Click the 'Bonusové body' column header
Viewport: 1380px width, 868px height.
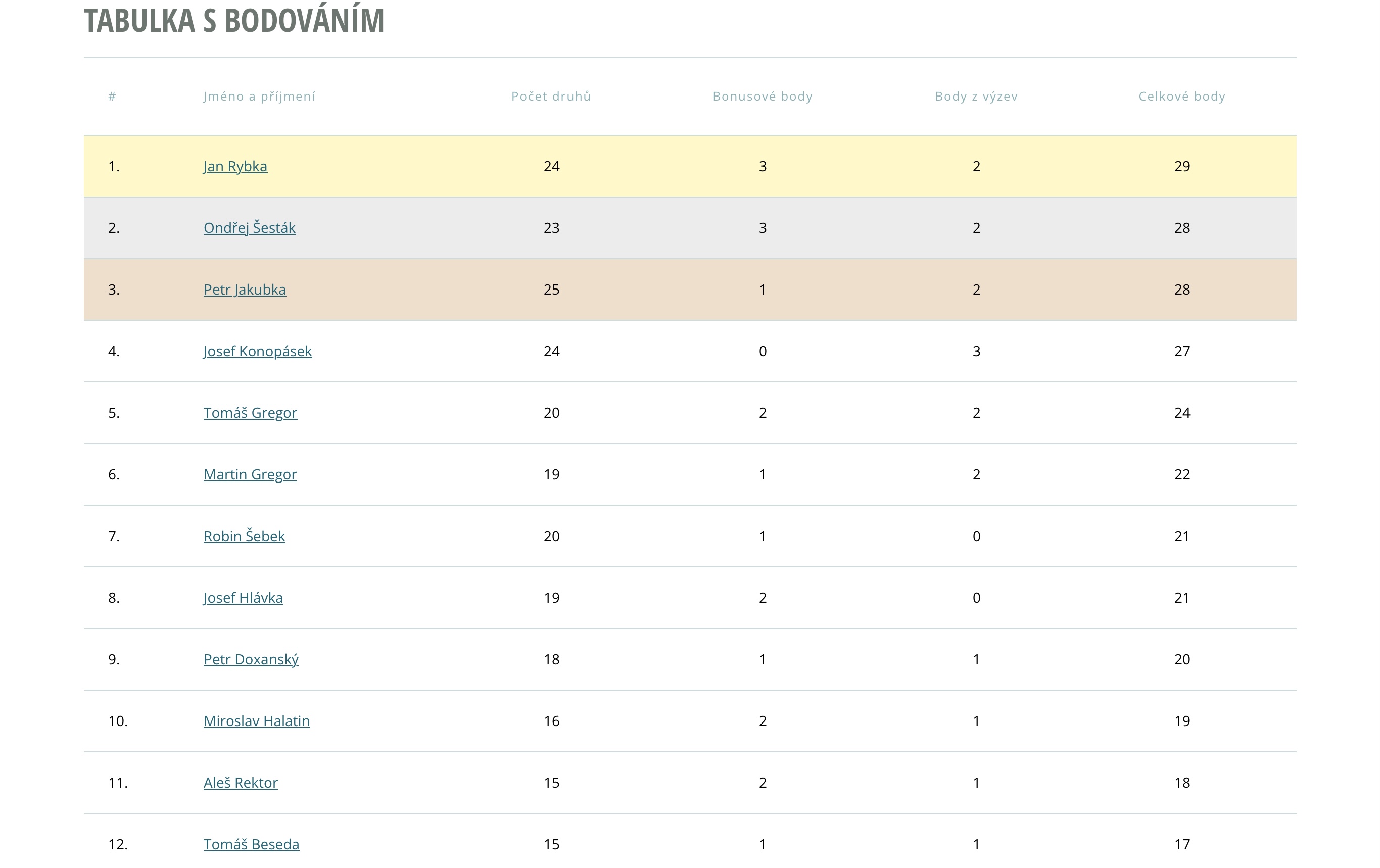pyautogui.click(x=763, y=97)
